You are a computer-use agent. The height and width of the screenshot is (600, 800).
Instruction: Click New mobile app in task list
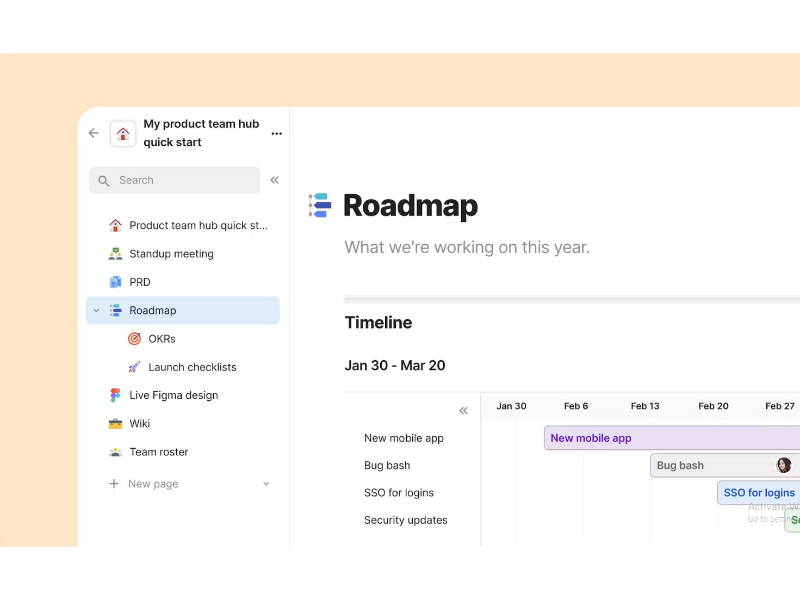(404, 438)
